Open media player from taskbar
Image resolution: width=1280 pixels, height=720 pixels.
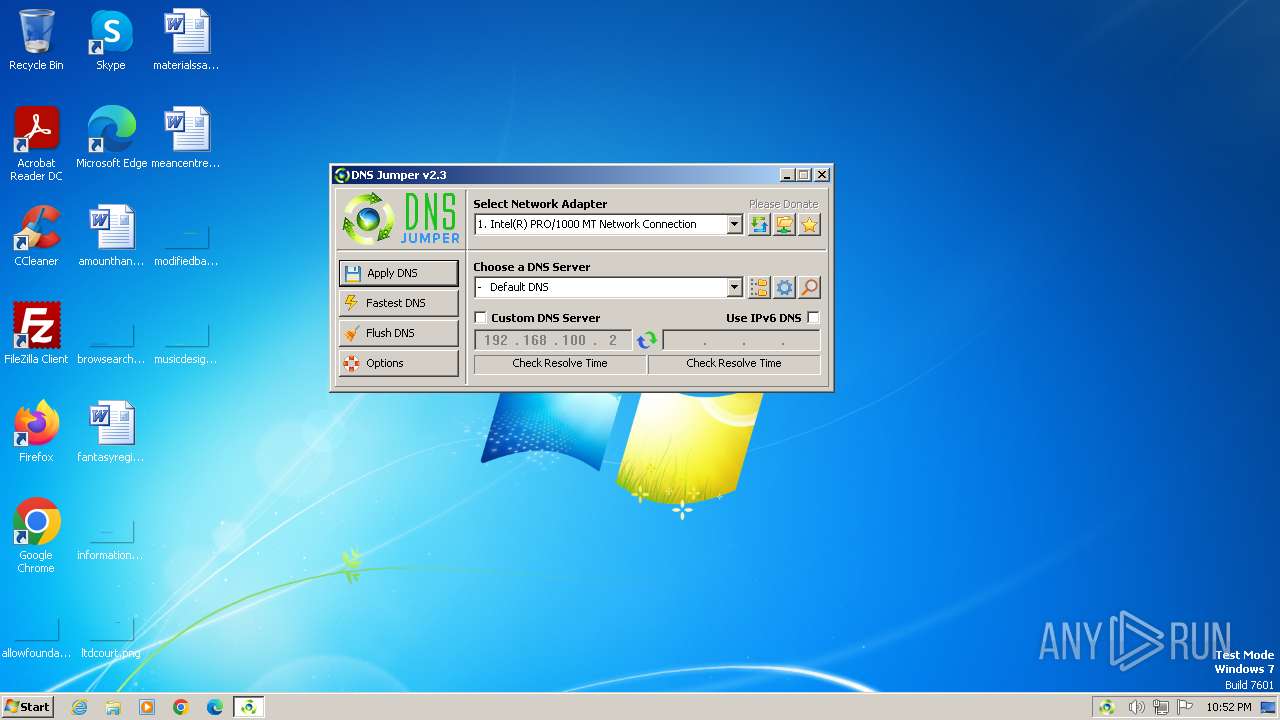pos(147,707)
